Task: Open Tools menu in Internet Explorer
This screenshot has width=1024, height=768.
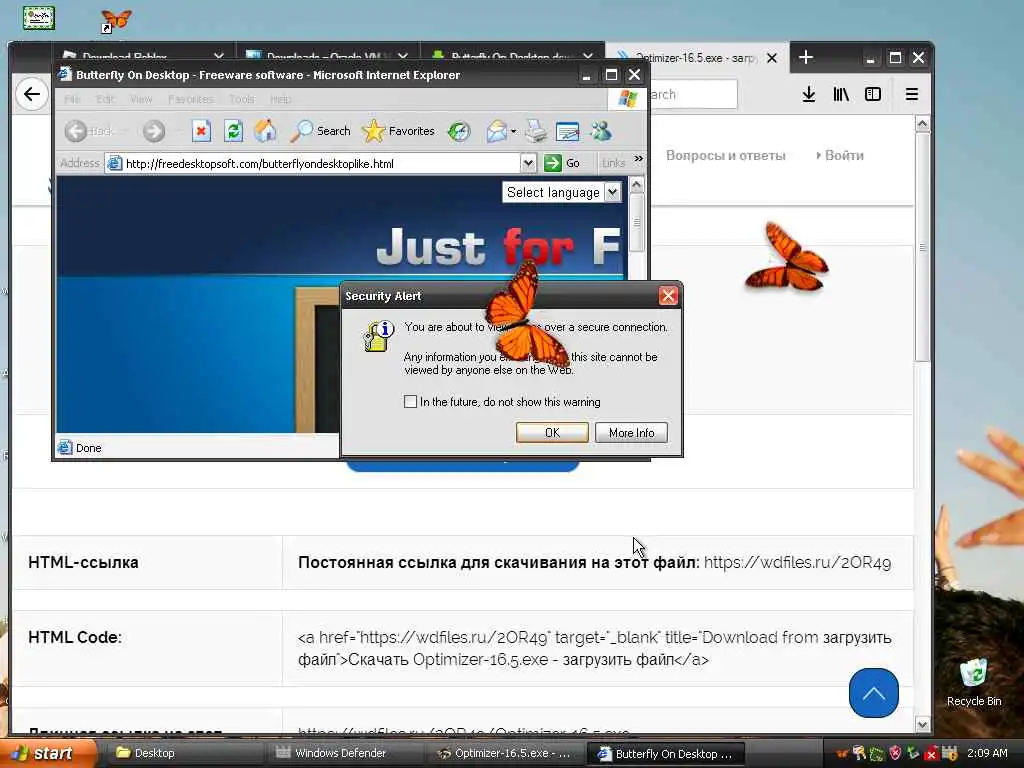Action: pos(242,99)
